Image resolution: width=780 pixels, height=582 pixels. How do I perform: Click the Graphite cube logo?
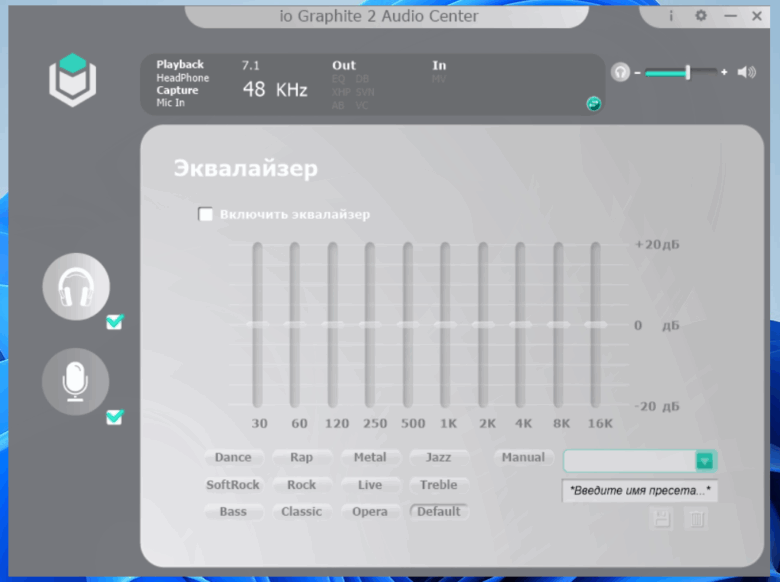click(x=73, y=80)
